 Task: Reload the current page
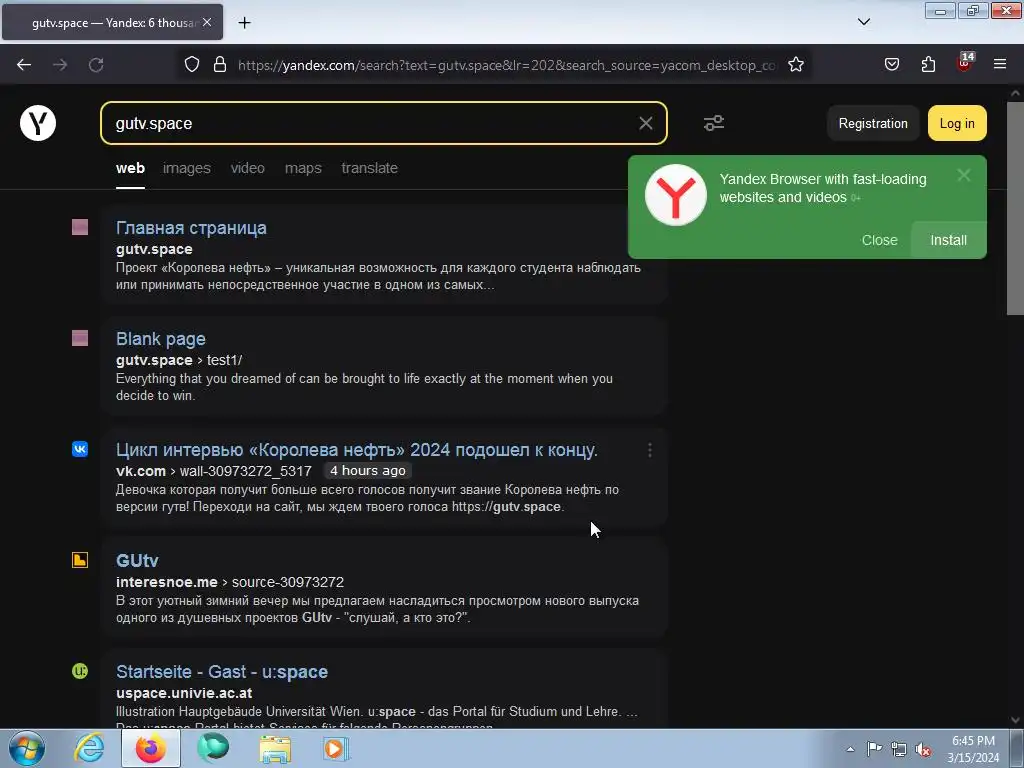pyautogui.click(x=96, y=65)
